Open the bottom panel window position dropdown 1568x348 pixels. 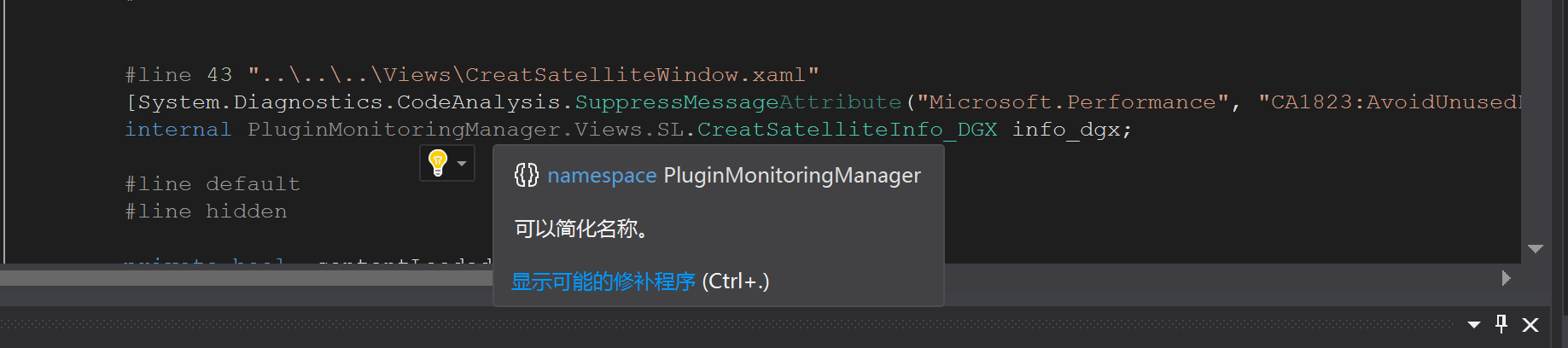pos(1474,325)
